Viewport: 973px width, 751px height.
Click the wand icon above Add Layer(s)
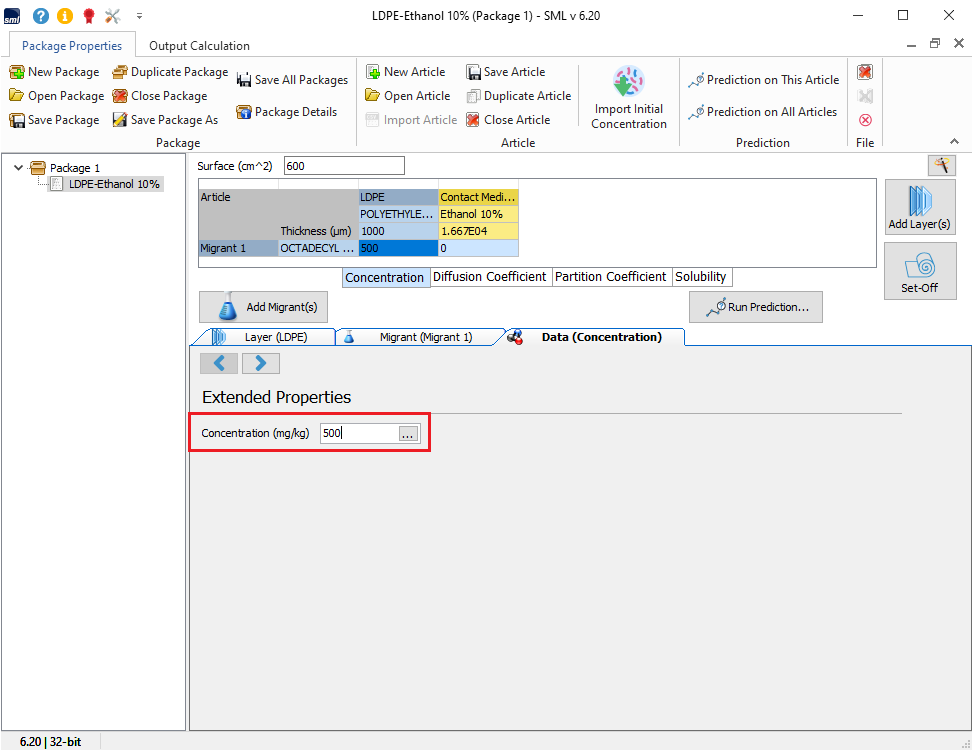(941, 165)
